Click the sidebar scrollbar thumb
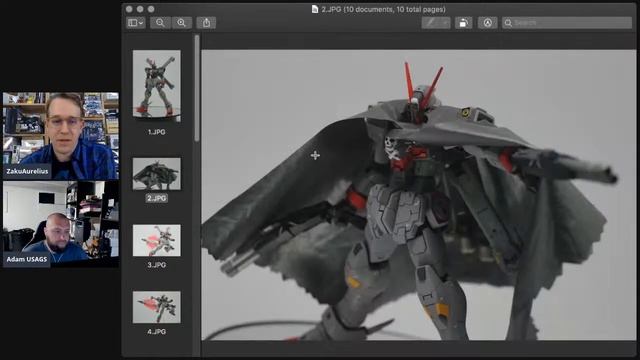This screenshot has height=360, width=640. coord(197,88)
